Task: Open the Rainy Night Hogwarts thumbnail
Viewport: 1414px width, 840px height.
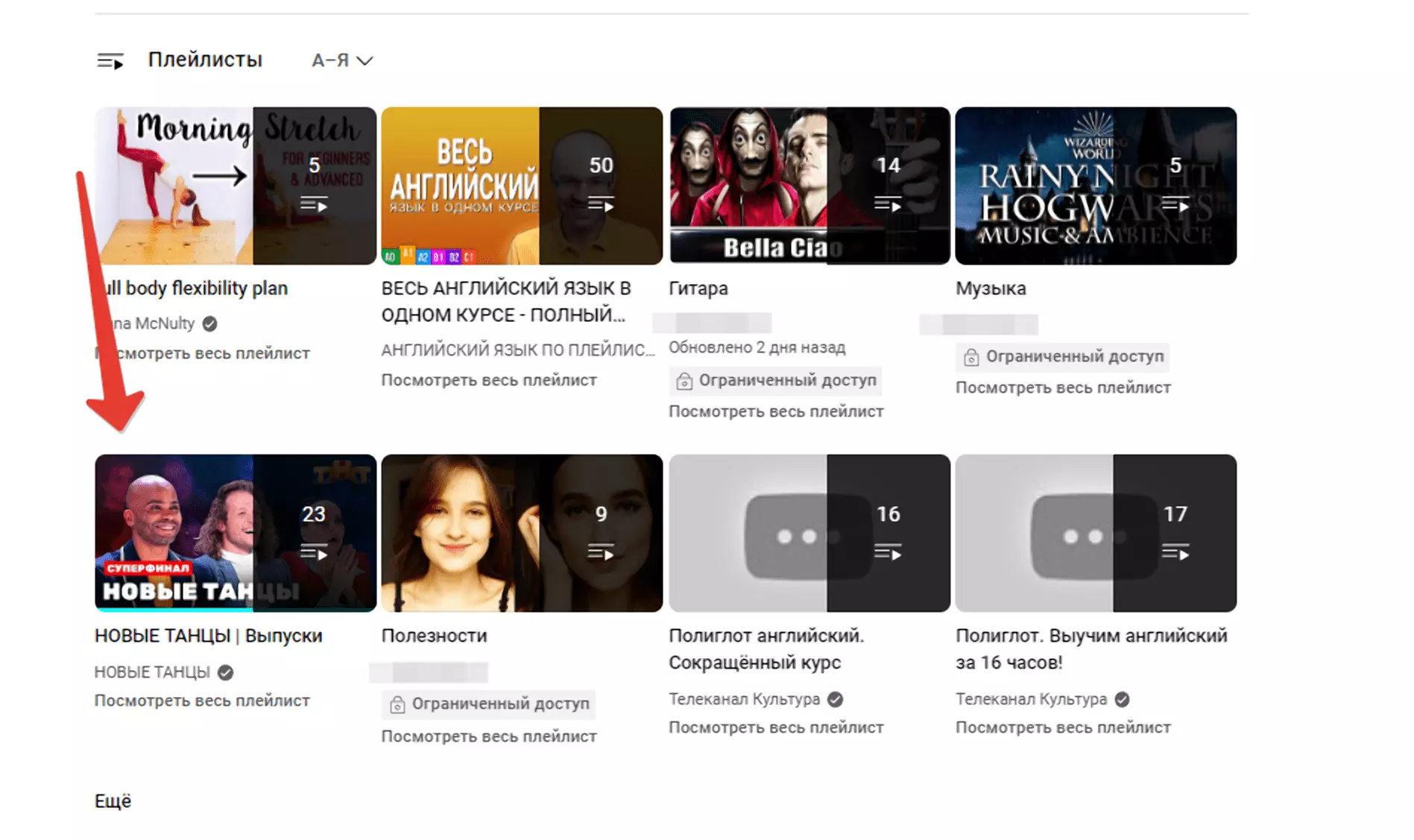Action: click(1096, 186)
